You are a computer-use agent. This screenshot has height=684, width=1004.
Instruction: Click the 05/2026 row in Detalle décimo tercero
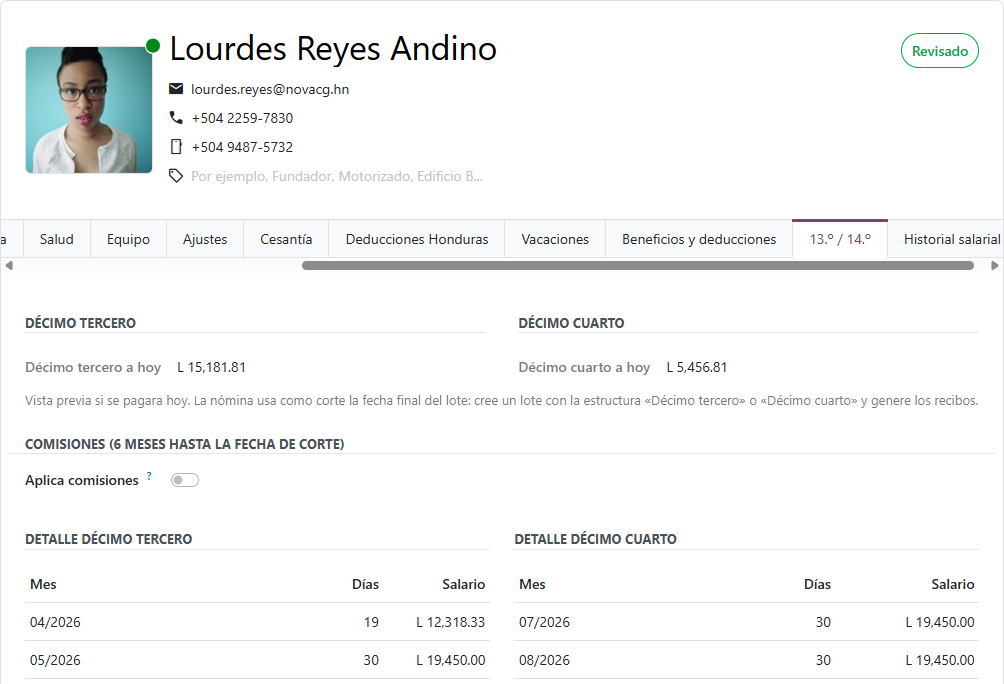click(257, 660)
